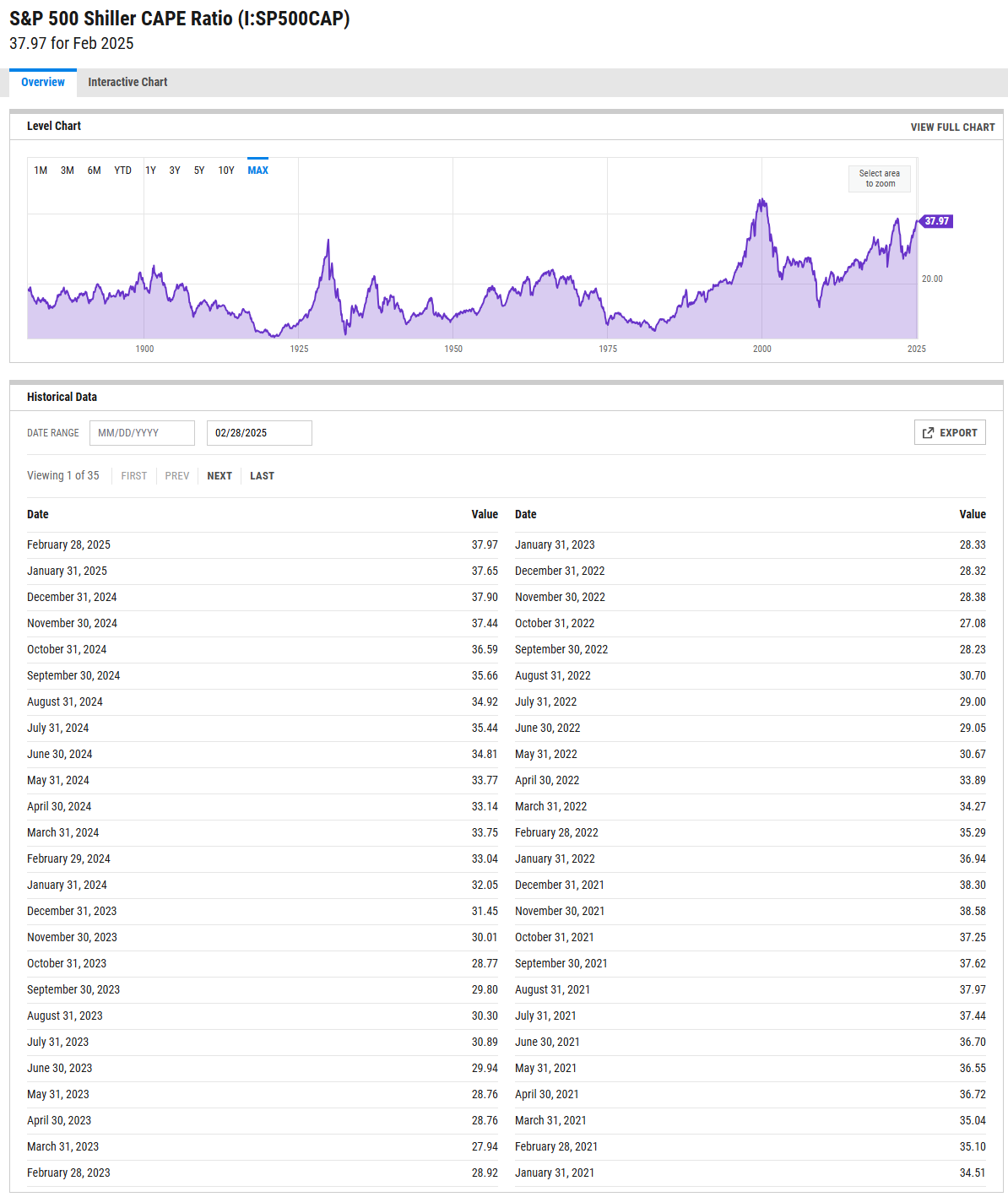Click June 30, 2021 date cell
Screen dimensions: 1008x1197
[x=547, y=1043]
